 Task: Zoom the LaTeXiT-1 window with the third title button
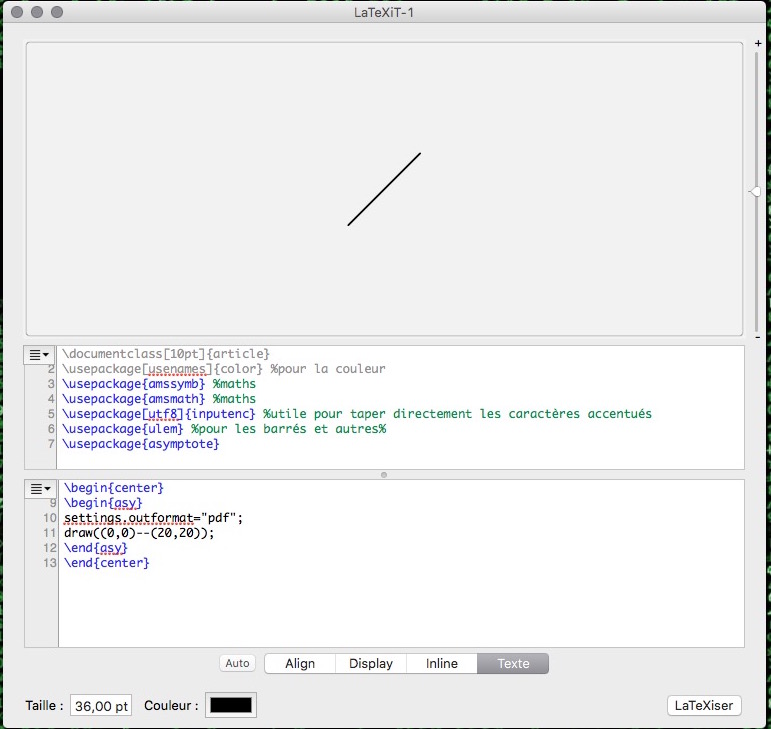click(x=57, y=13)
